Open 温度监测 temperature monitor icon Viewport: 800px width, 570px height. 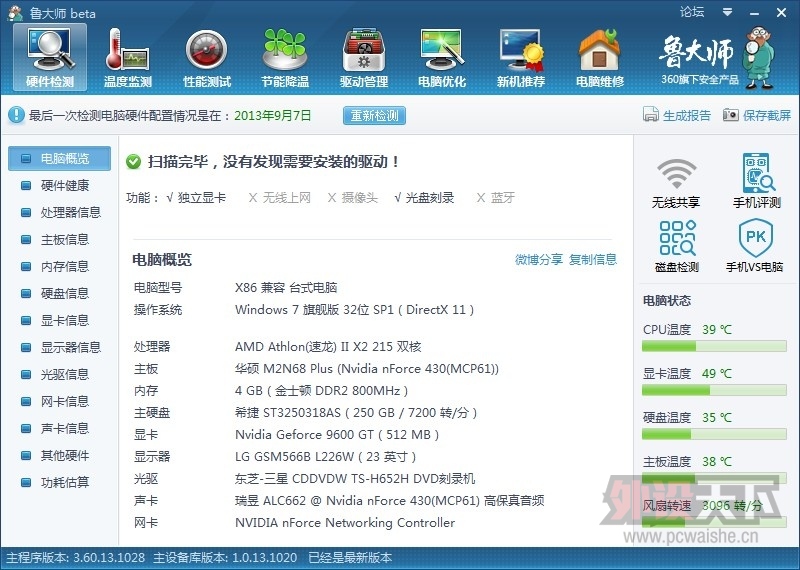tap(128, 57)
